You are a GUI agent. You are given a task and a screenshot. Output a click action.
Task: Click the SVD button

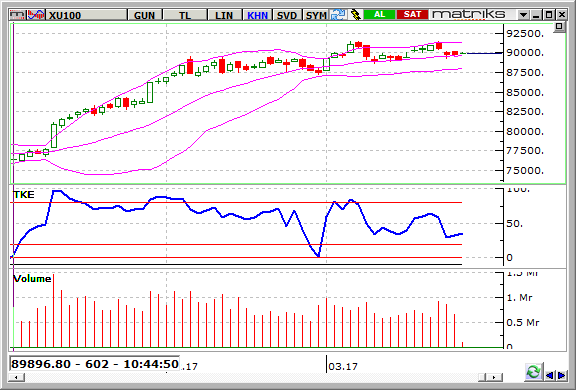[x=287, y=15]
